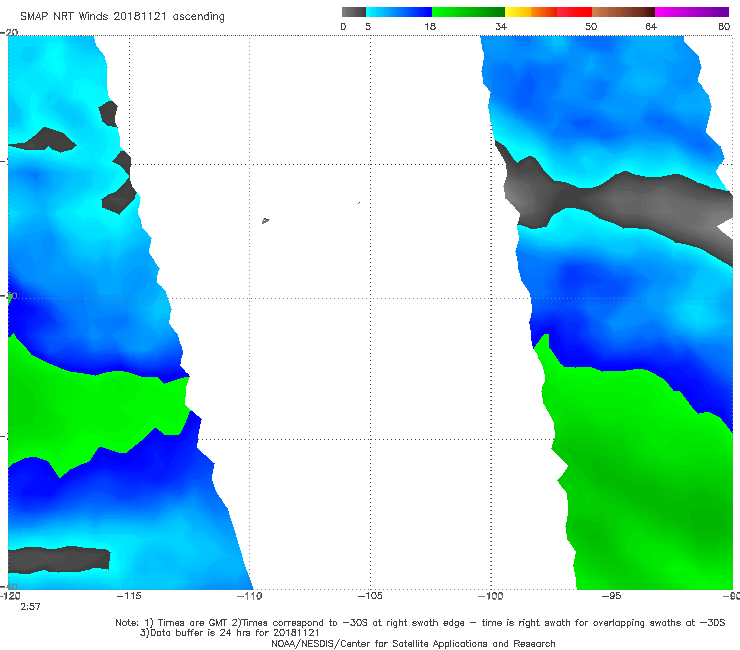The image size is (740, 650).
Task: Click the longitude label '-115'
Action: point(129,596)
